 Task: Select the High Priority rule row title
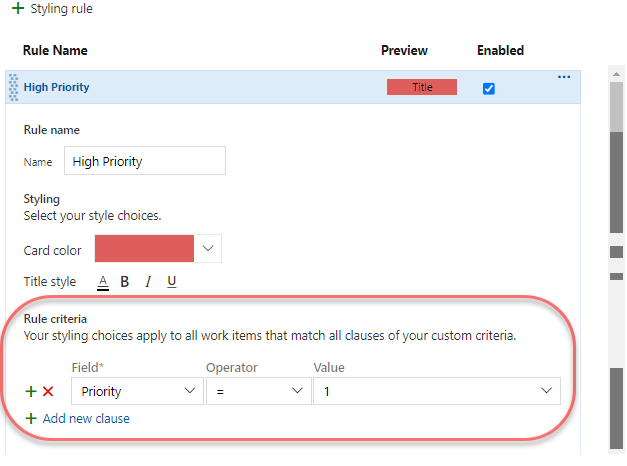56,87
